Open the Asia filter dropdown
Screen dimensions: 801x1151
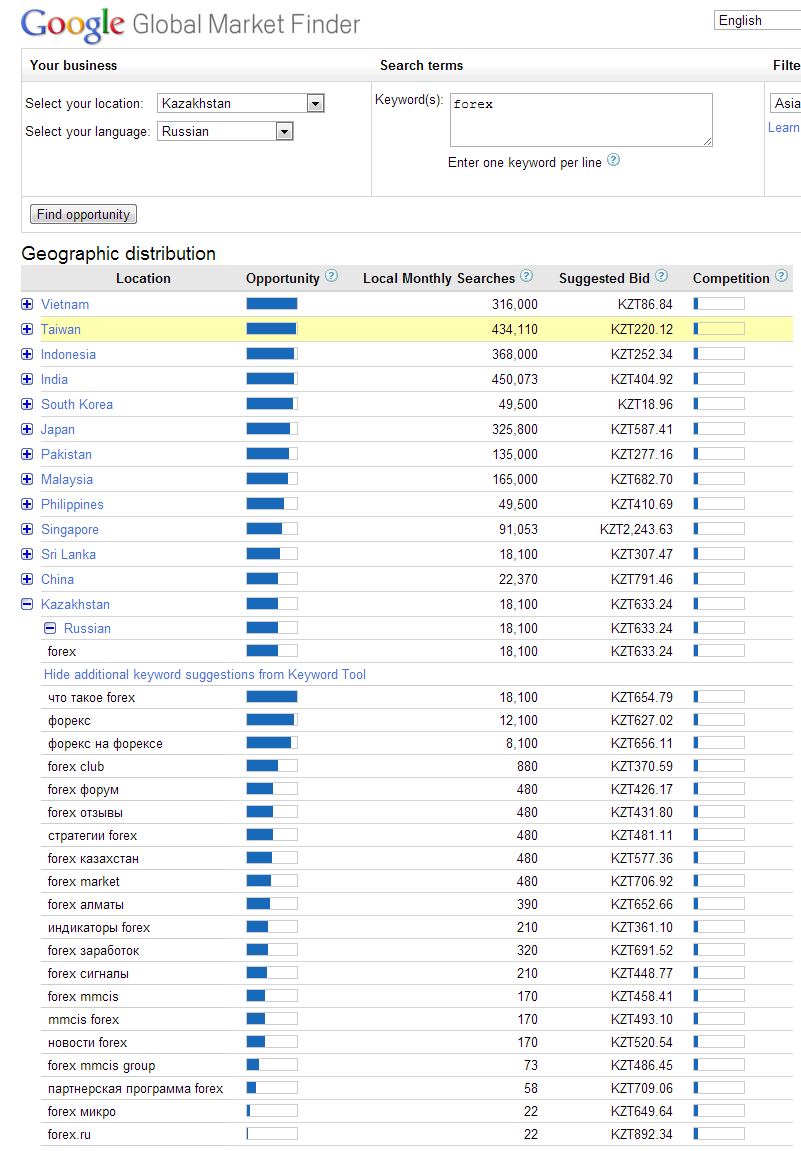point(785,104)
